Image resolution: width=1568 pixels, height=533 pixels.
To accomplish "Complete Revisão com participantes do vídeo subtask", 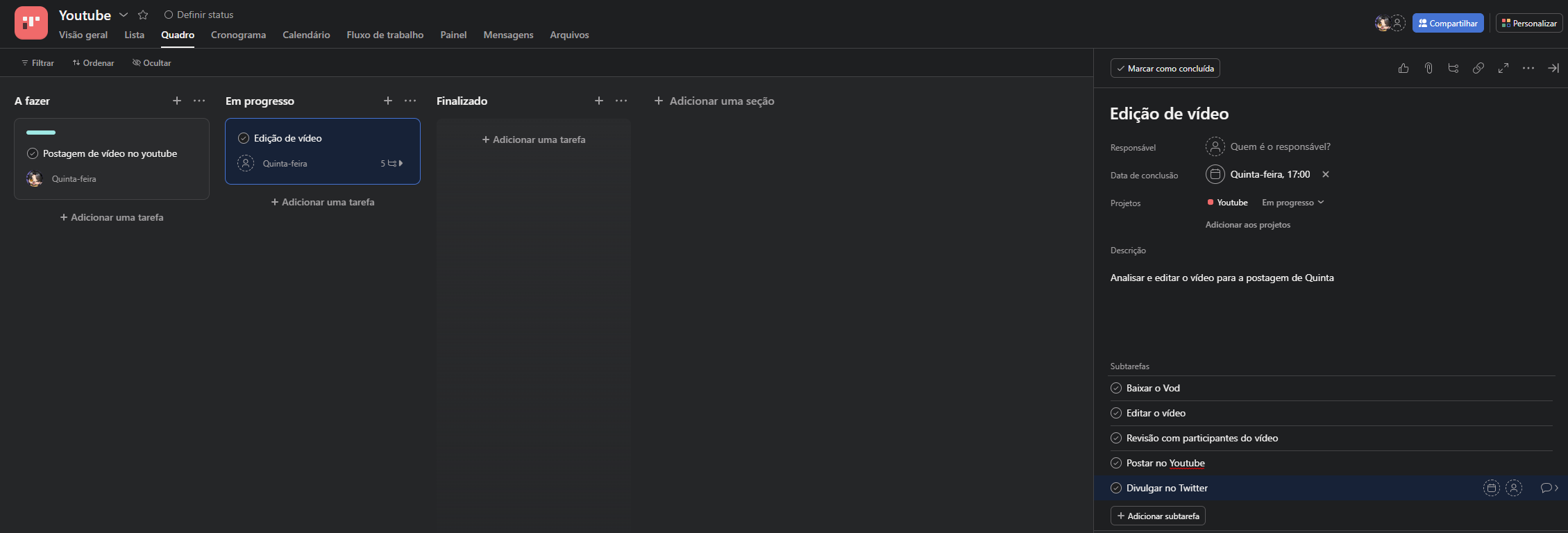I will (x=1116, y=438).
